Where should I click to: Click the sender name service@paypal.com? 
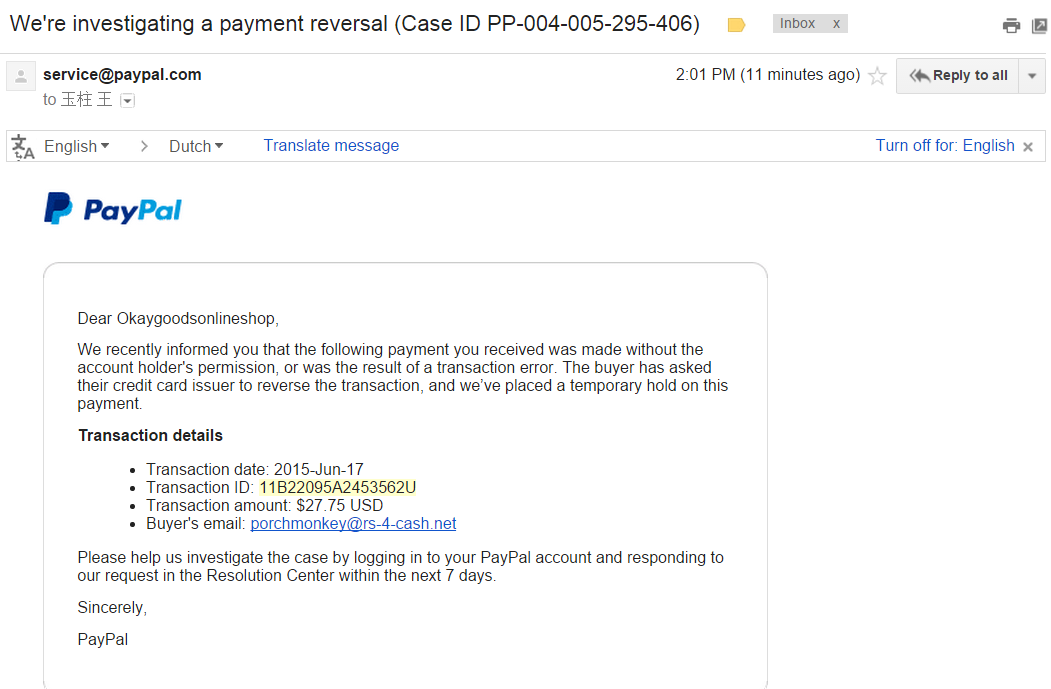(122, 74)
